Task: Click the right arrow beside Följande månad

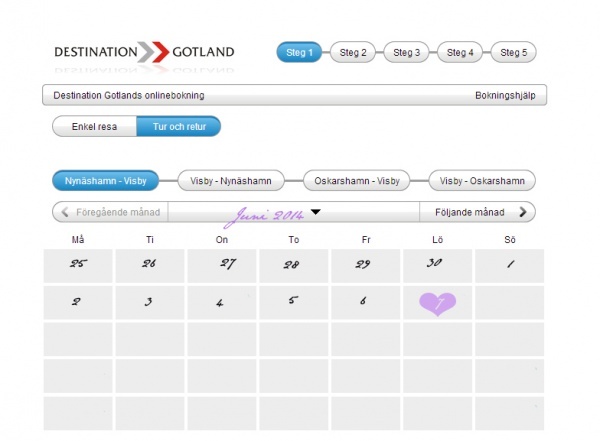Action: (x=523, y=212)
